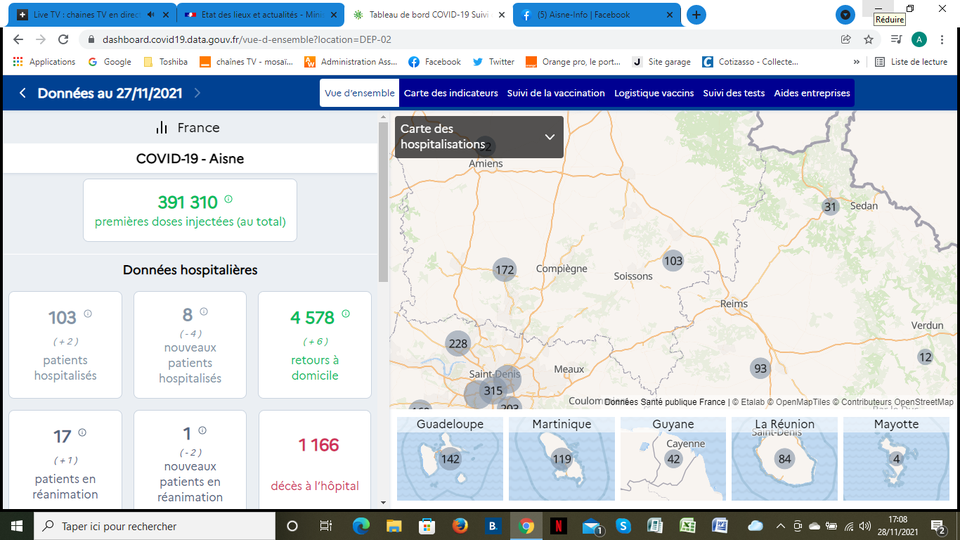
Task: Open Firefox from taskbar
Action: click(x=459, y=526)
